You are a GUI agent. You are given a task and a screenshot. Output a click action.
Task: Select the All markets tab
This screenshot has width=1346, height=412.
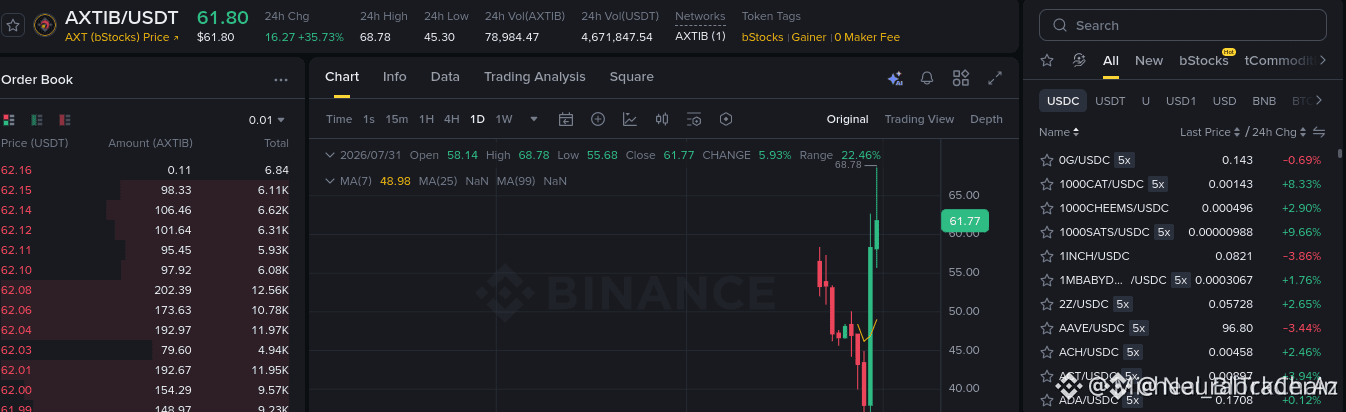coord(1111,60)
